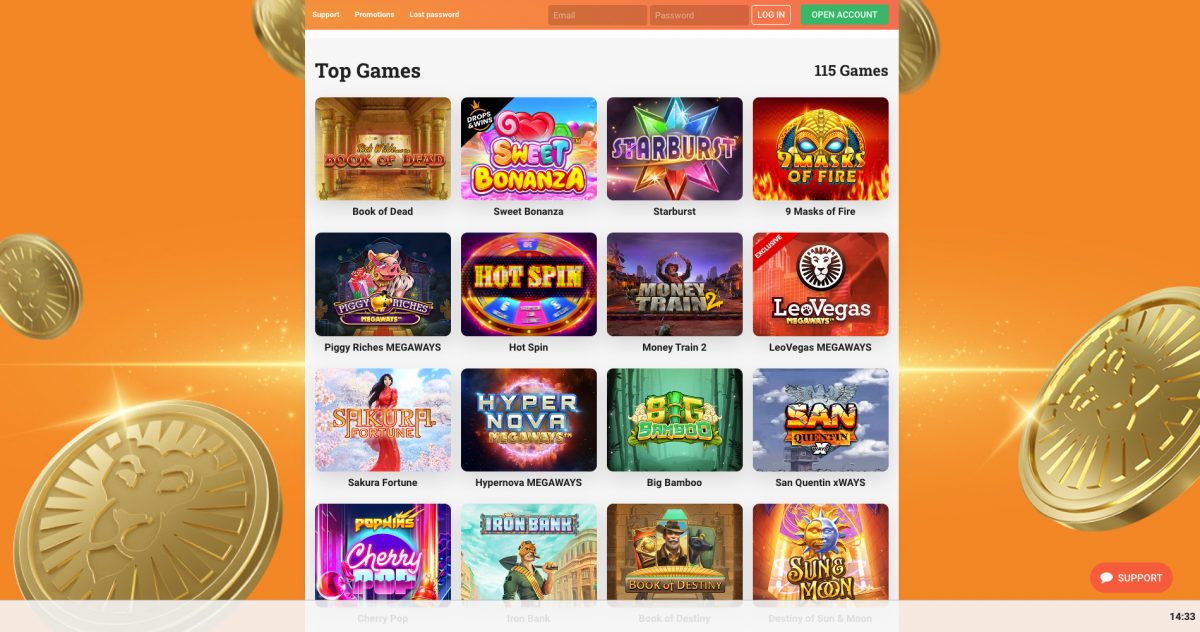The height and width of the screenshot is (632, 1200).
Task: Choose the Big Bamboo game thumbnail
Action: [675, 420]
